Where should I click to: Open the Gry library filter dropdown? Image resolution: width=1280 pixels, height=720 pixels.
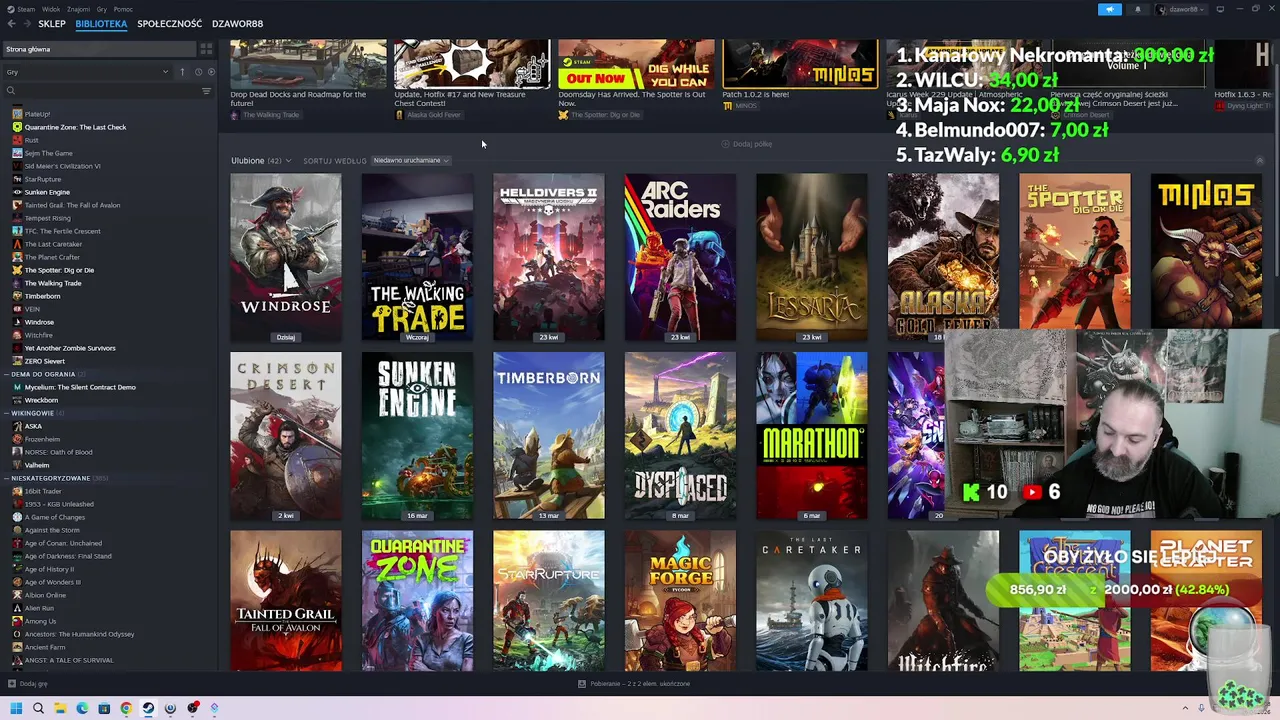point(87,72)
